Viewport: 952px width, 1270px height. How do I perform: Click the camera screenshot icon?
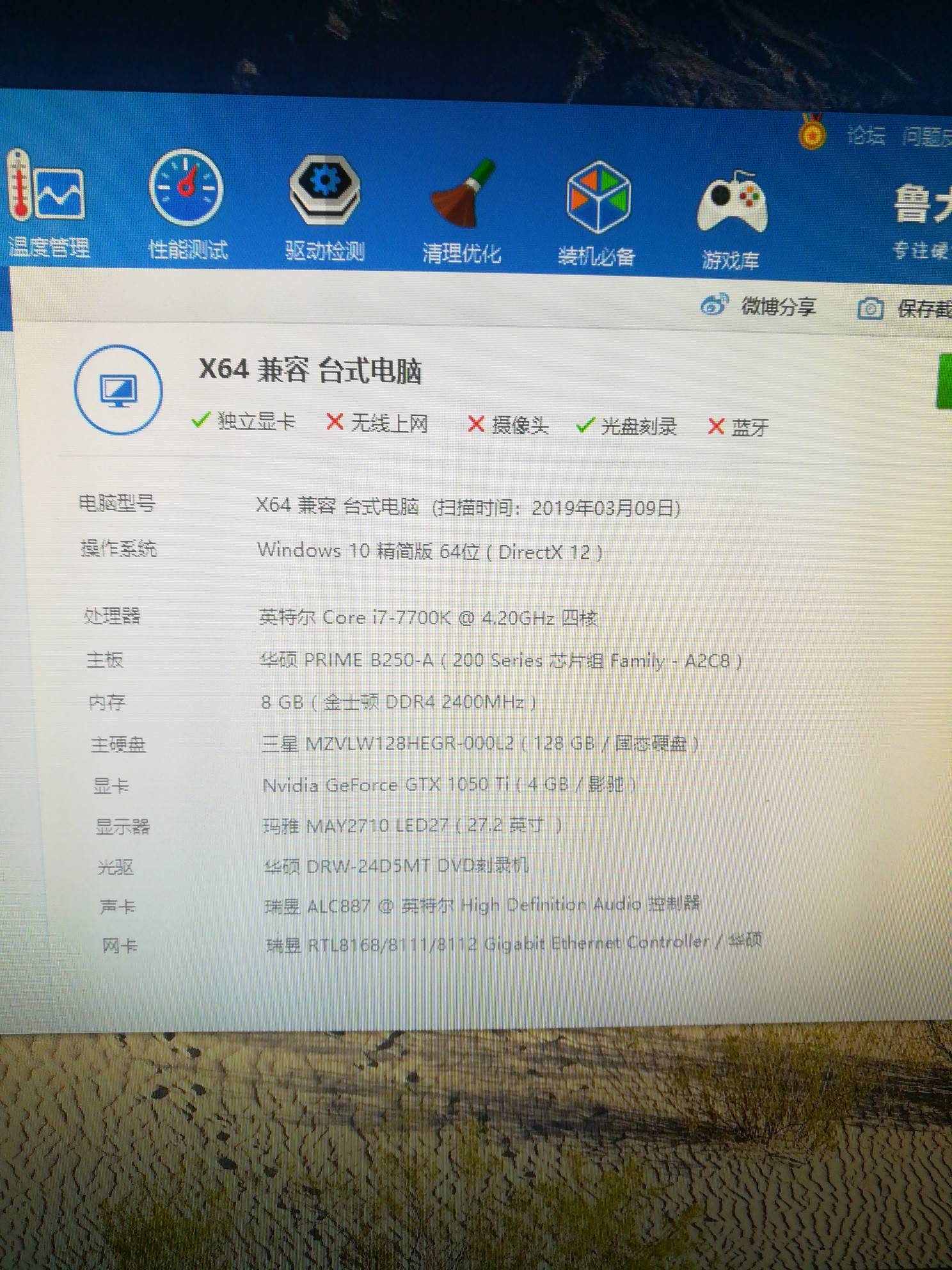coord(870,309)
